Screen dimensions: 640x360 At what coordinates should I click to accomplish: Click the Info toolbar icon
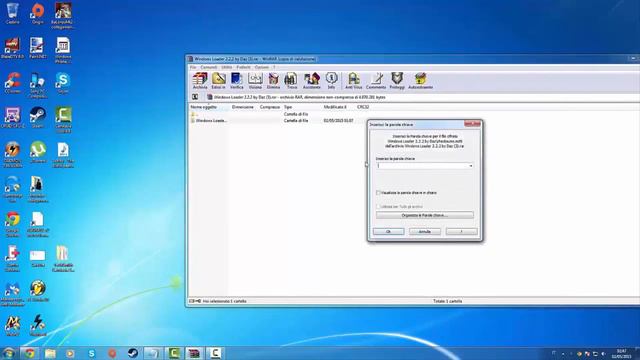(x=331, y=81)
